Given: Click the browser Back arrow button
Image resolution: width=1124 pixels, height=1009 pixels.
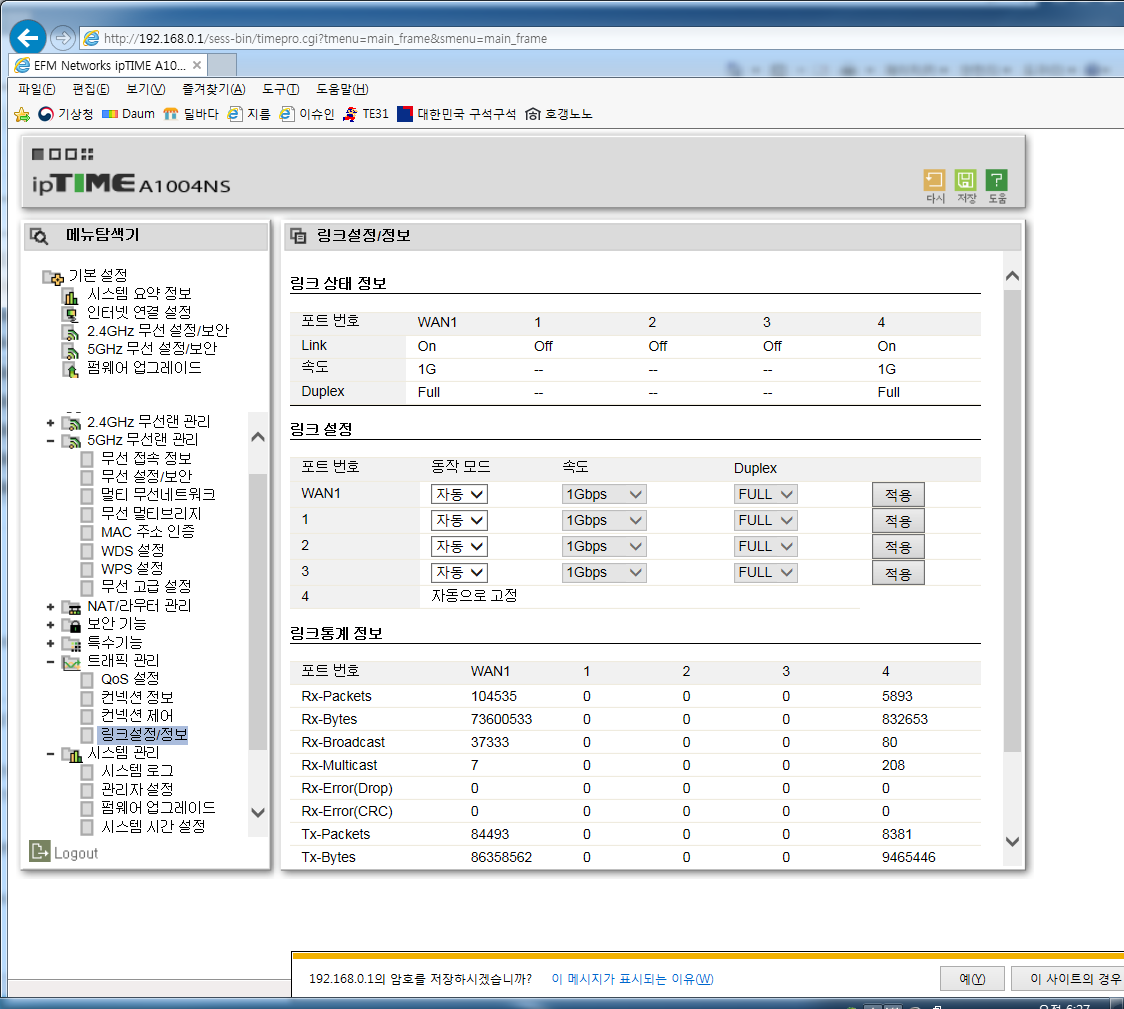Looking at the screenshot, I should point(28,37).
